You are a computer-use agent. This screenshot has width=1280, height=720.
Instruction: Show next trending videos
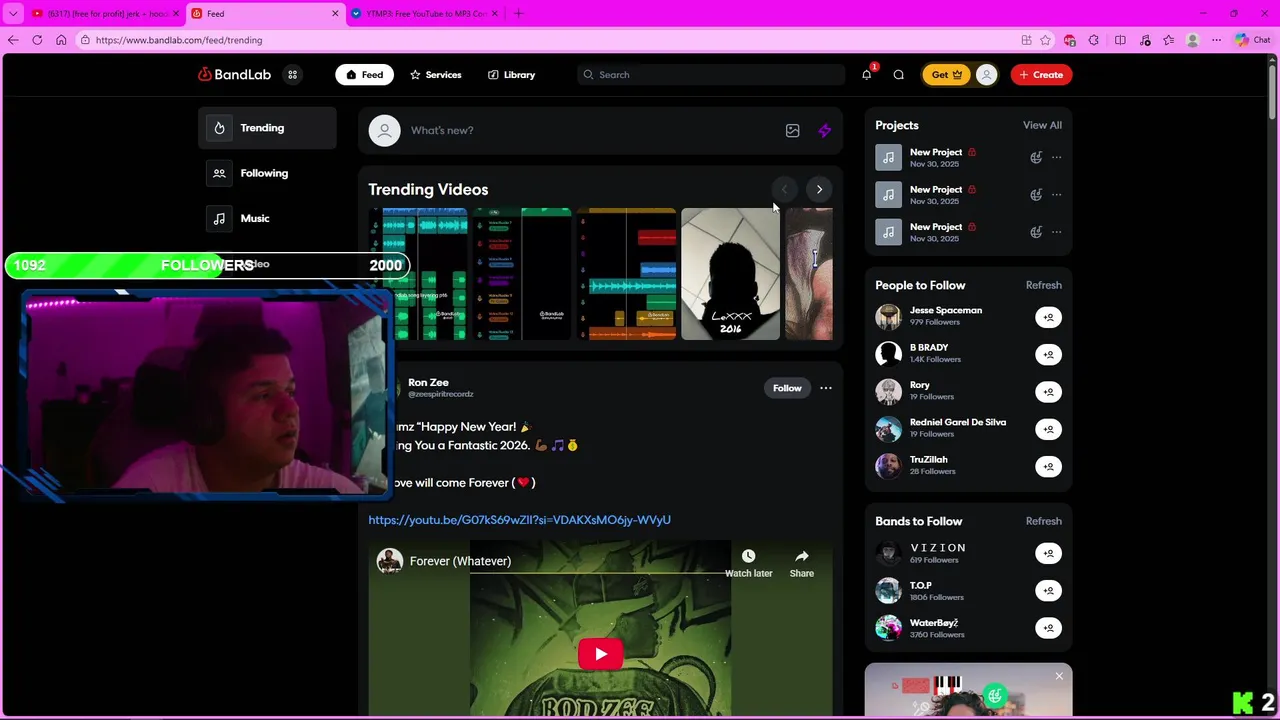click(819, 189)
